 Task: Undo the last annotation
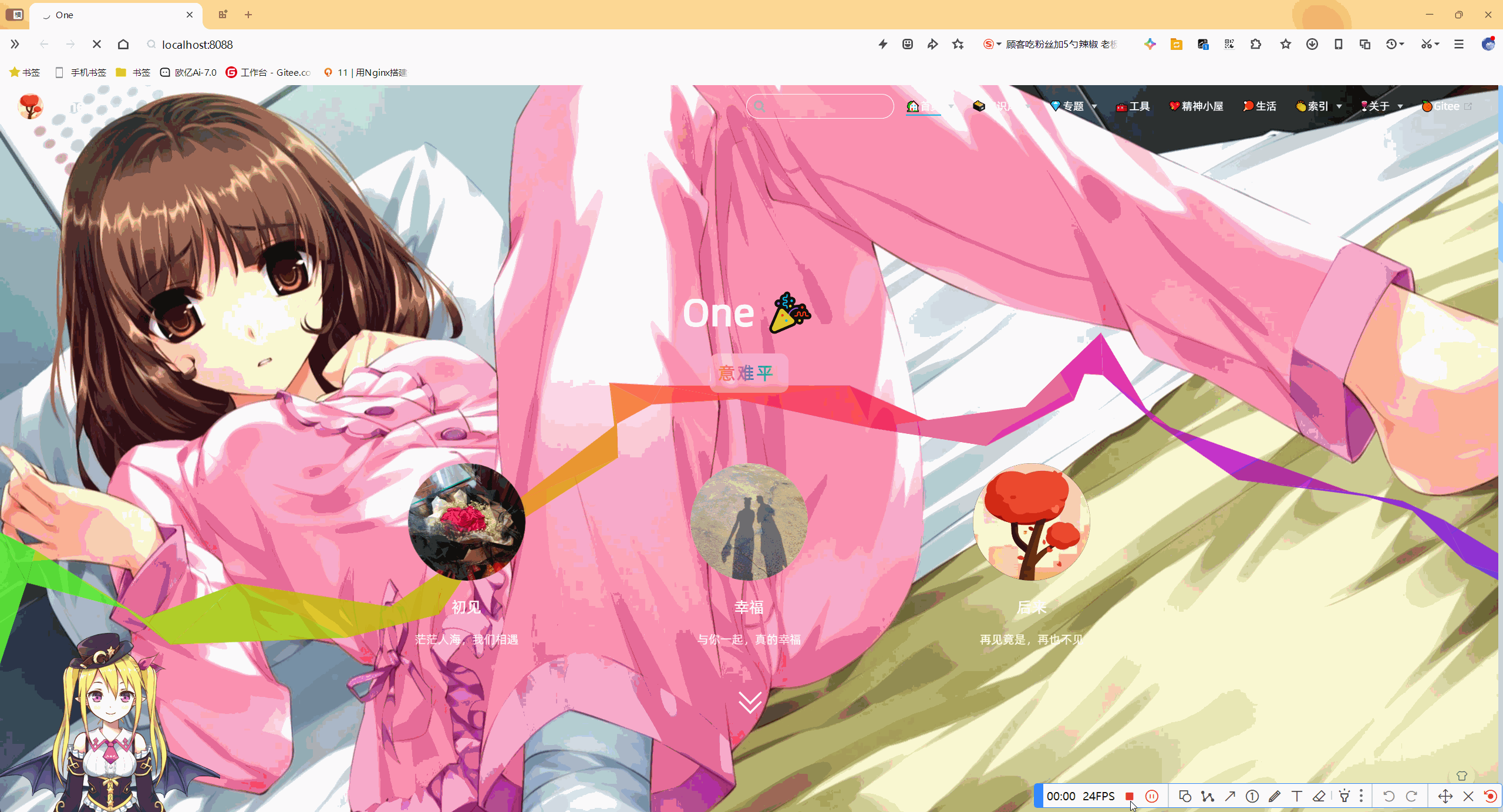(x=1389, y=796)
